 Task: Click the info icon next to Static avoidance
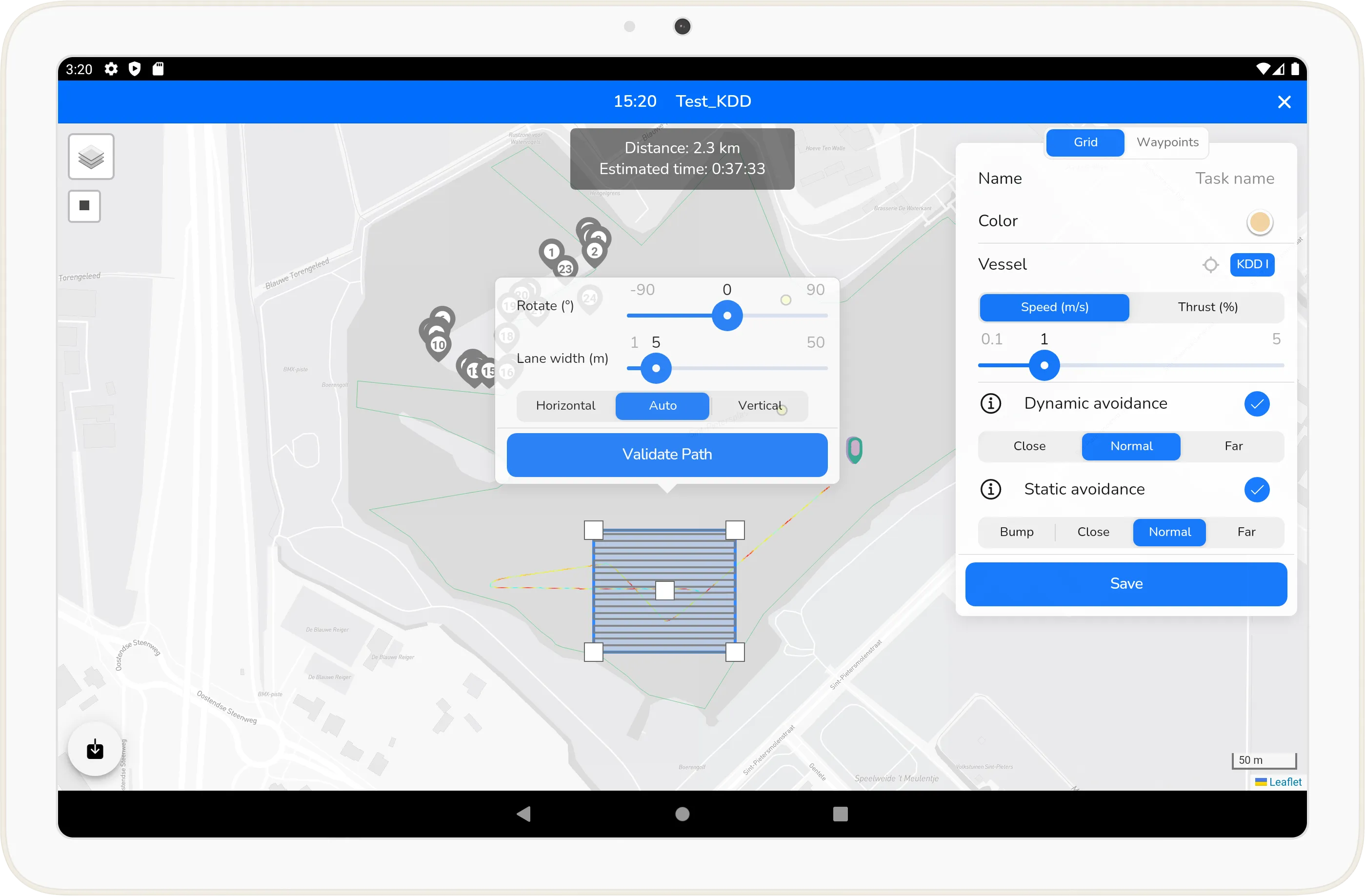pyautogui.click(x=988, y=489)
